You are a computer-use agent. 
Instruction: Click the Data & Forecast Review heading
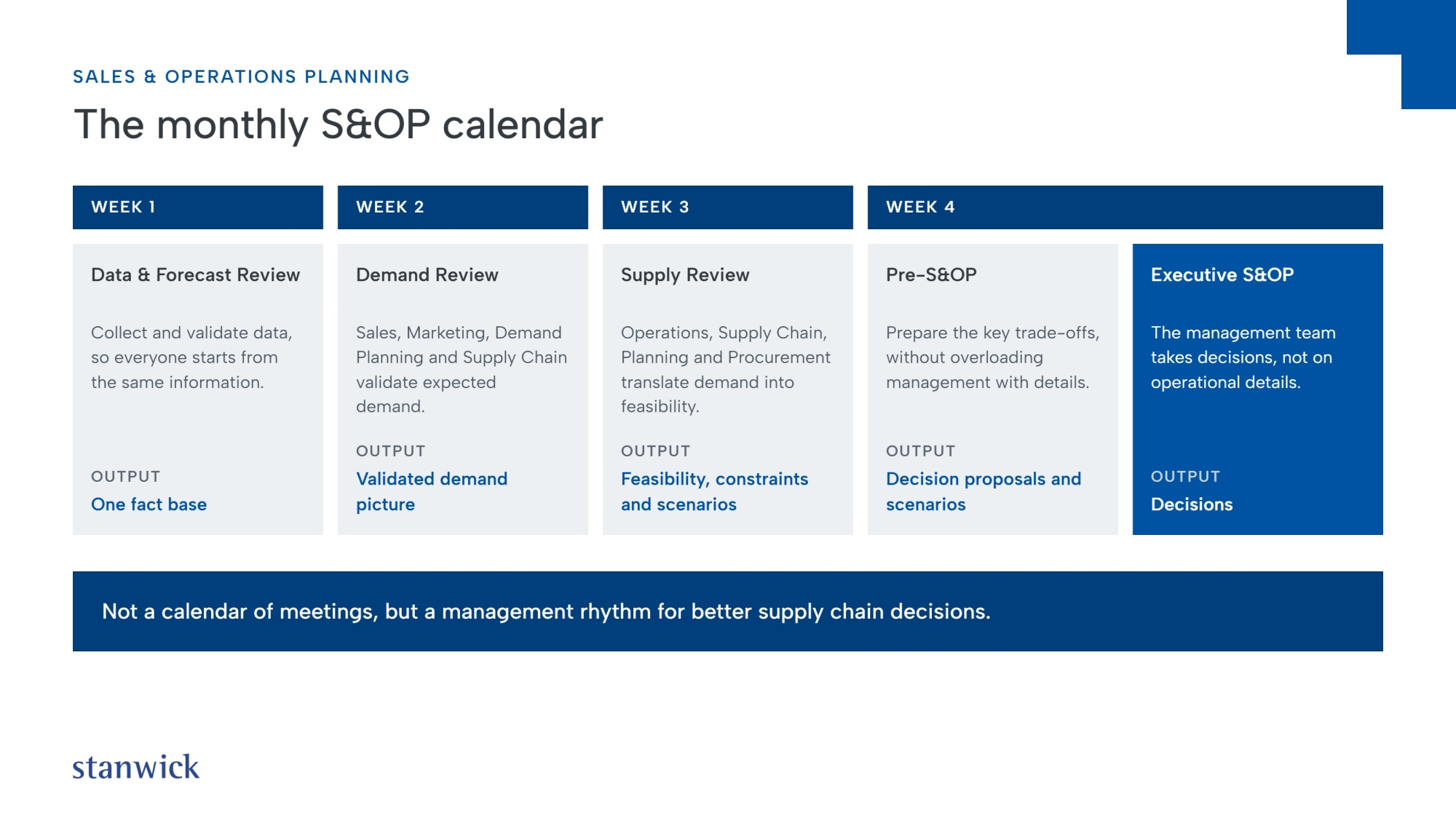point(195,274)
